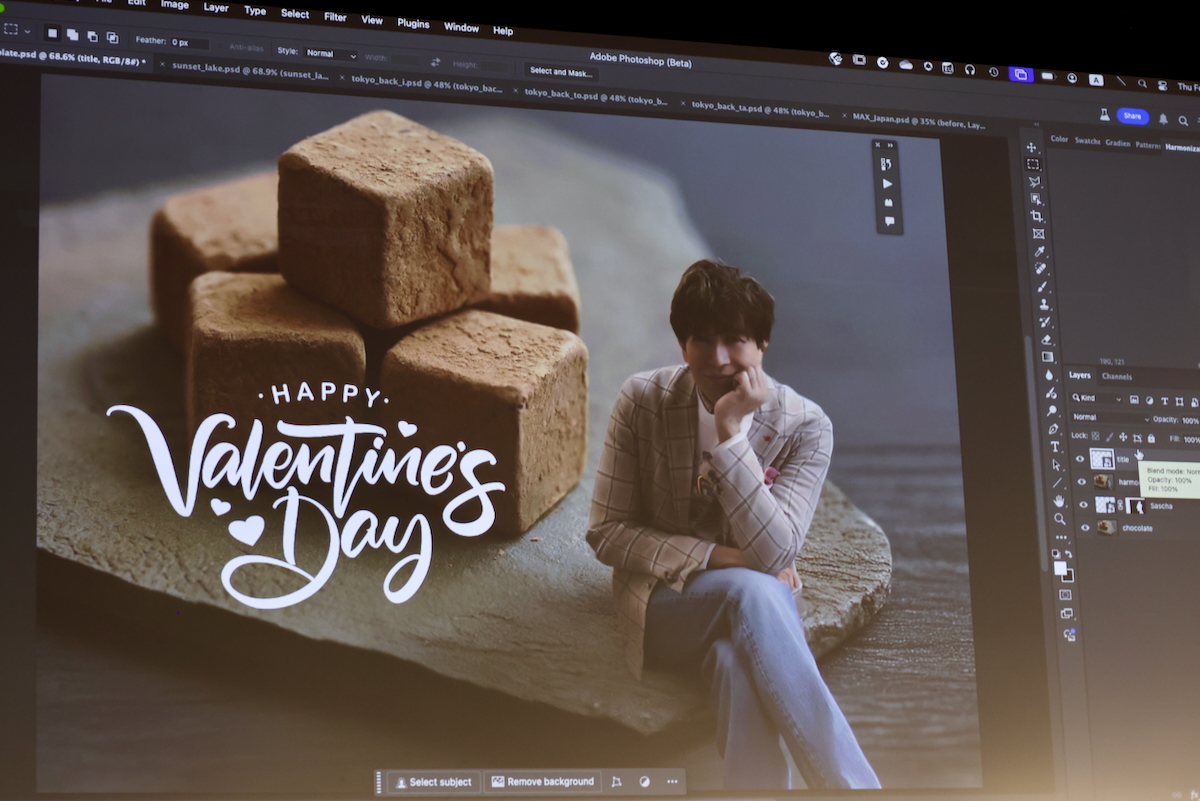Select the Crop tool

1037,216
